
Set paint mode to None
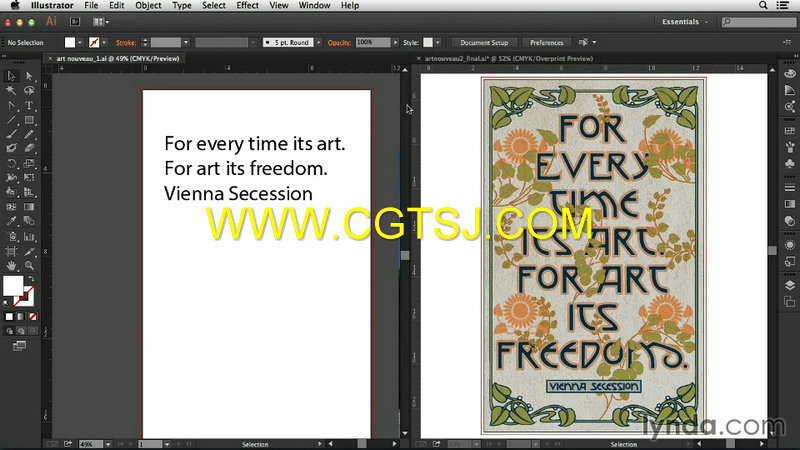pos(33,317)
